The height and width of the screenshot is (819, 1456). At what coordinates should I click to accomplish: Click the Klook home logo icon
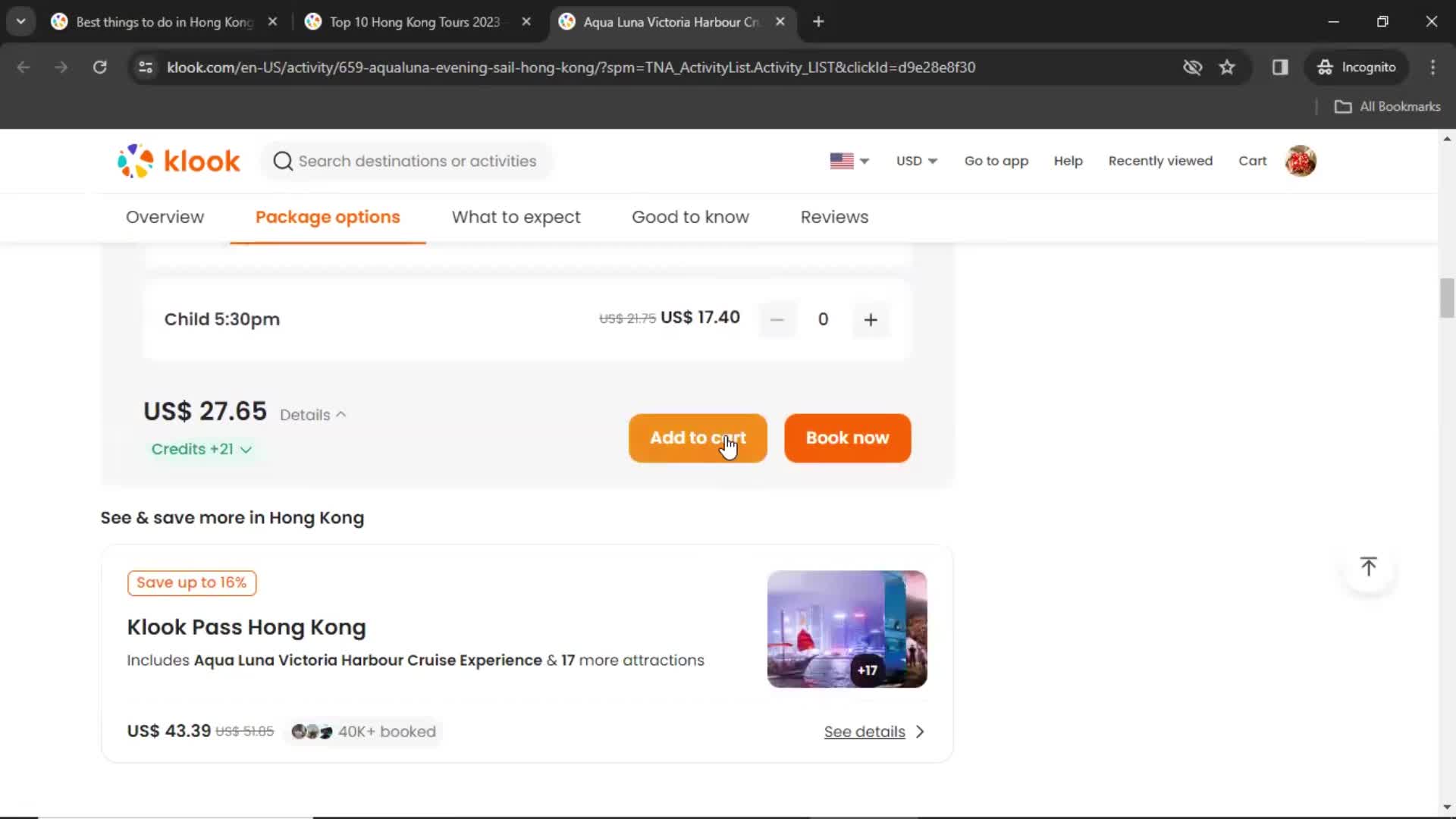point(178,160)
